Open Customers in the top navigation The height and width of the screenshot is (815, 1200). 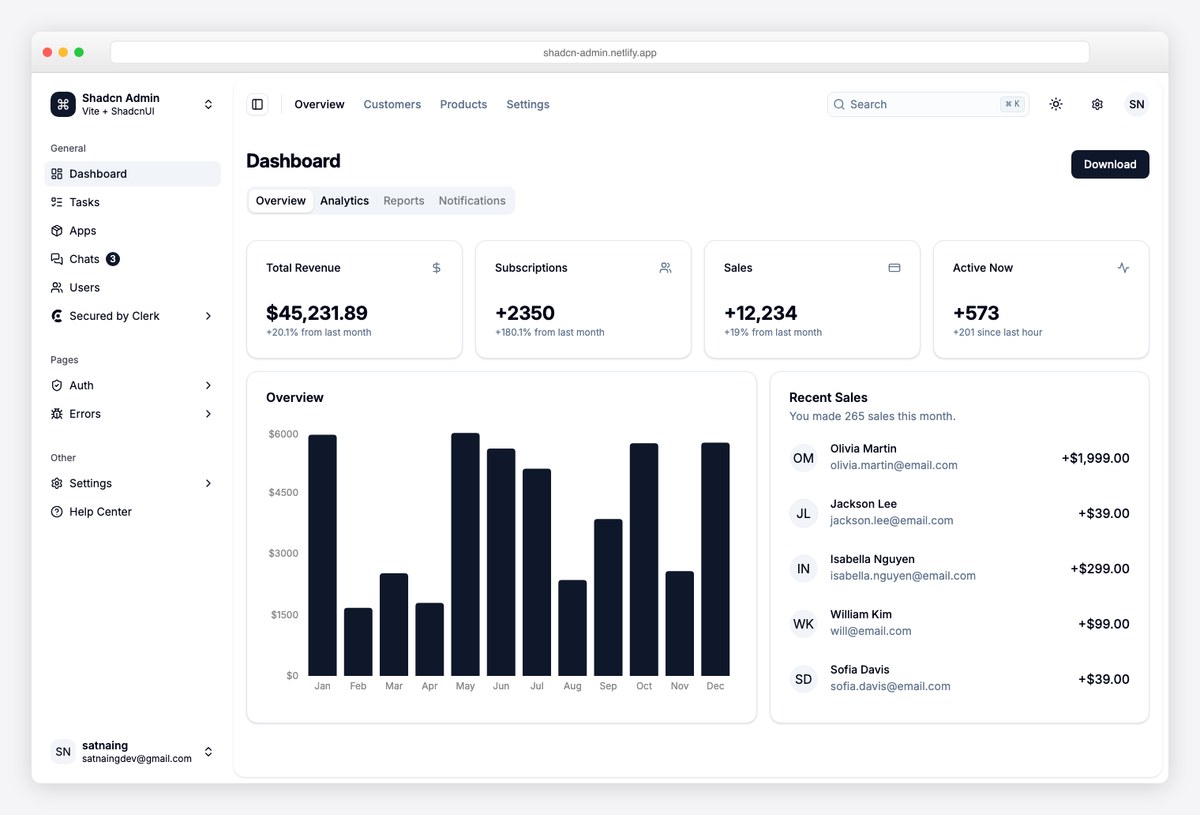click(x=392, y=104)
